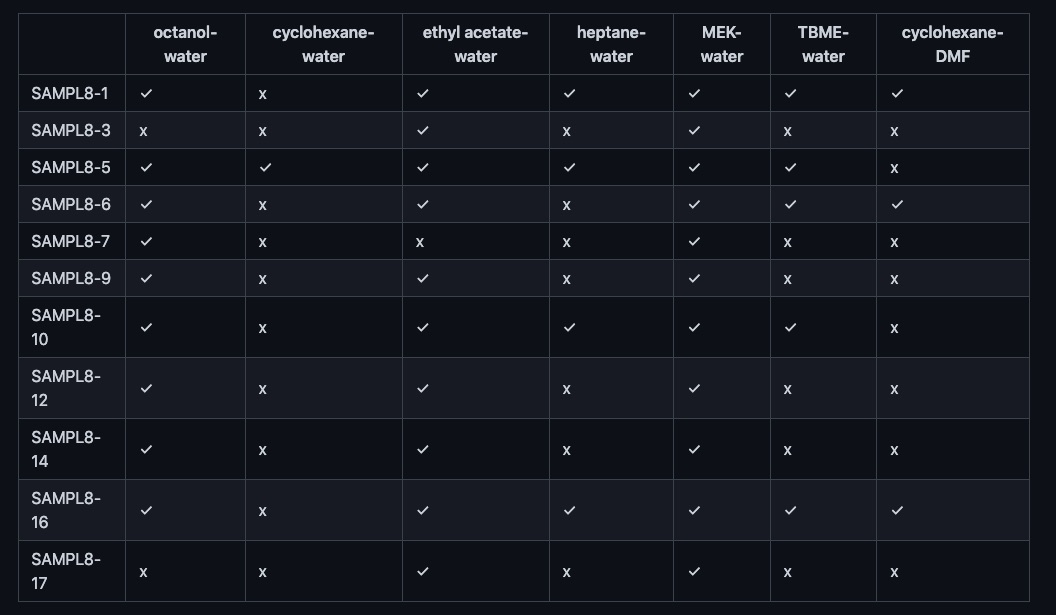The image size is (1056, 615).
Task: Click the checkmark for SAMPL8-6 TBME-water
Action: point(791,204)
